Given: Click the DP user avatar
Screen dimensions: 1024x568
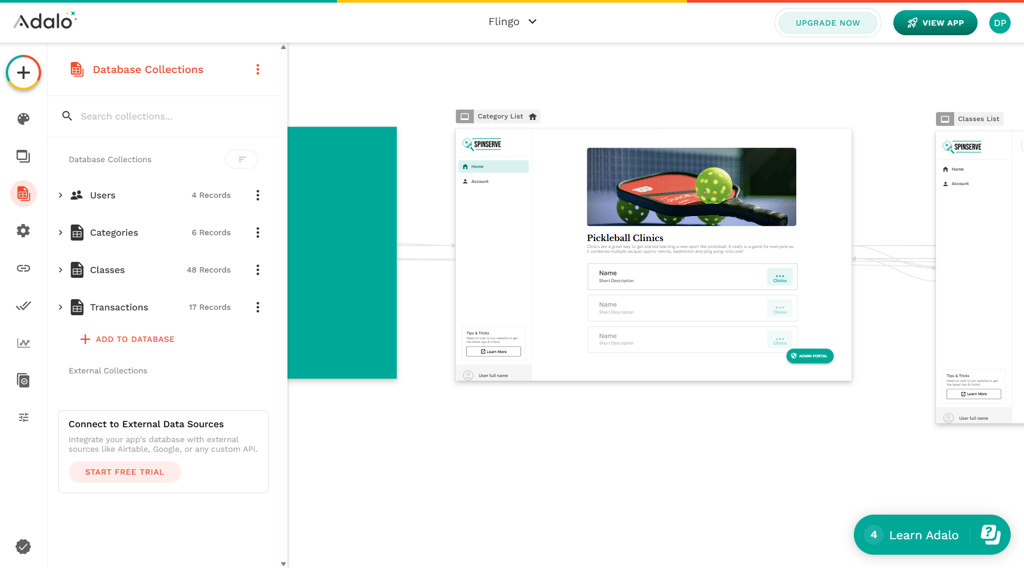Looking at the screenshot, I should click(1000, 23).
